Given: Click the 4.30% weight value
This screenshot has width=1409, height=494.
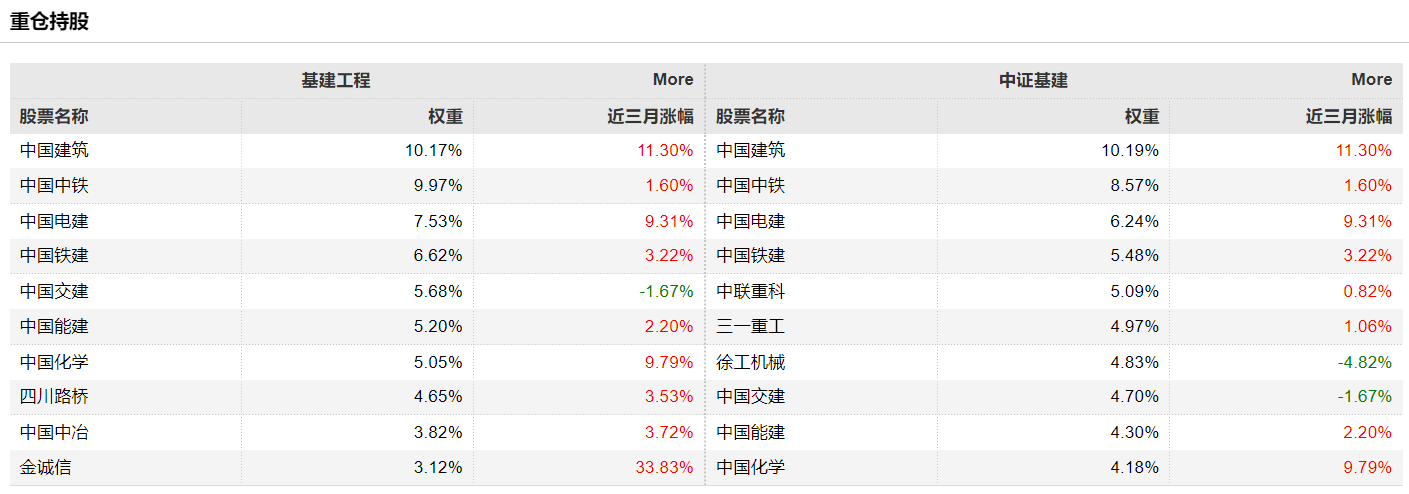Looking at the screenshot, I should coord(1135,432).
